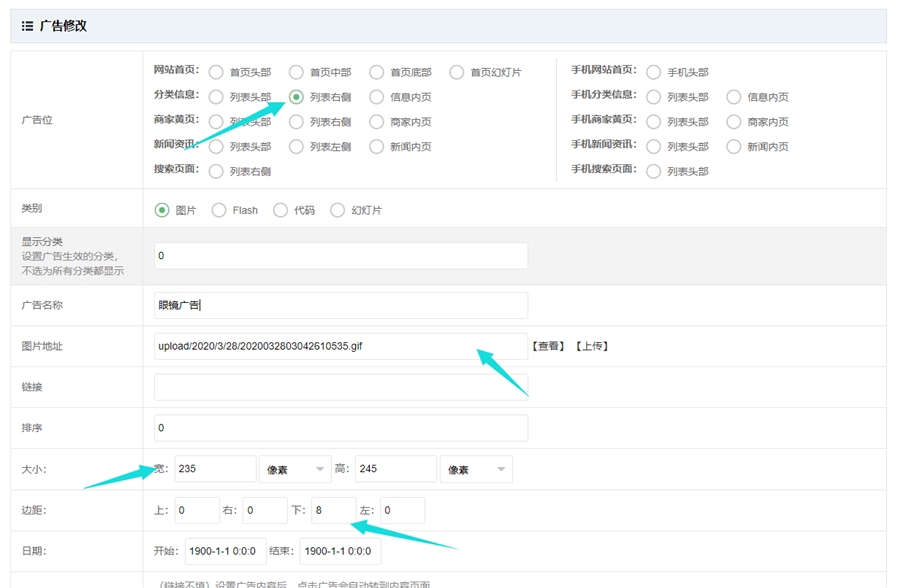Click the 上传 link to upload image

590,346
